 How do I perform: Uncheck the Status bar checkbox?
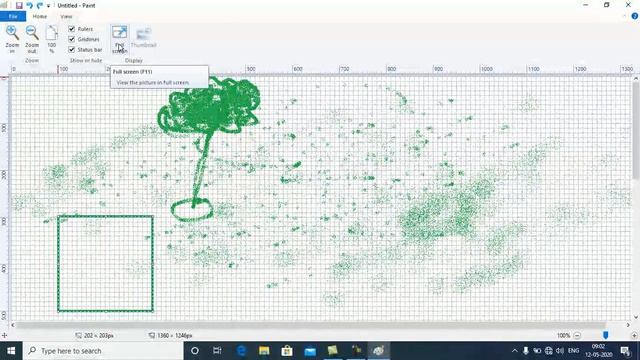coord(72,49)
